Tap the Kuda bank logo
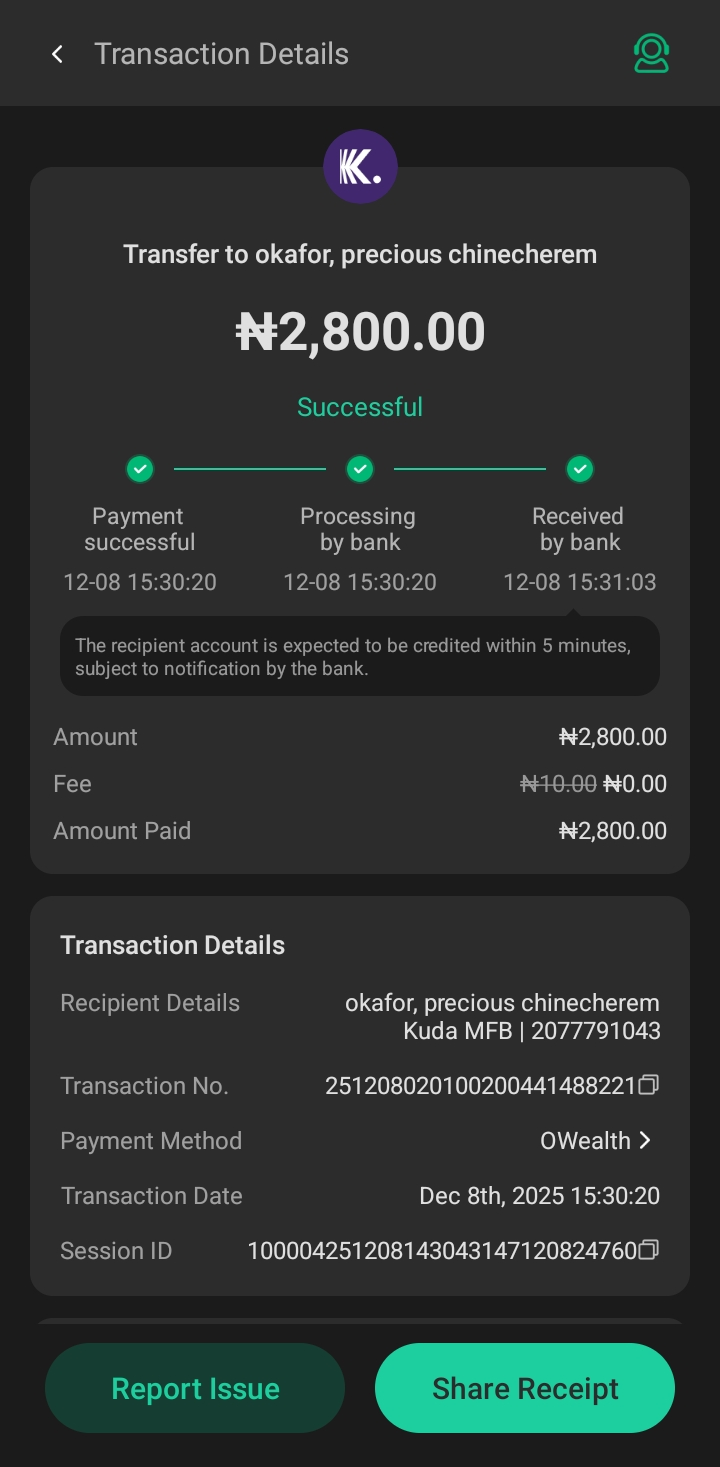The width and height of the screenshot is (720, 1467). pos(360,167)
